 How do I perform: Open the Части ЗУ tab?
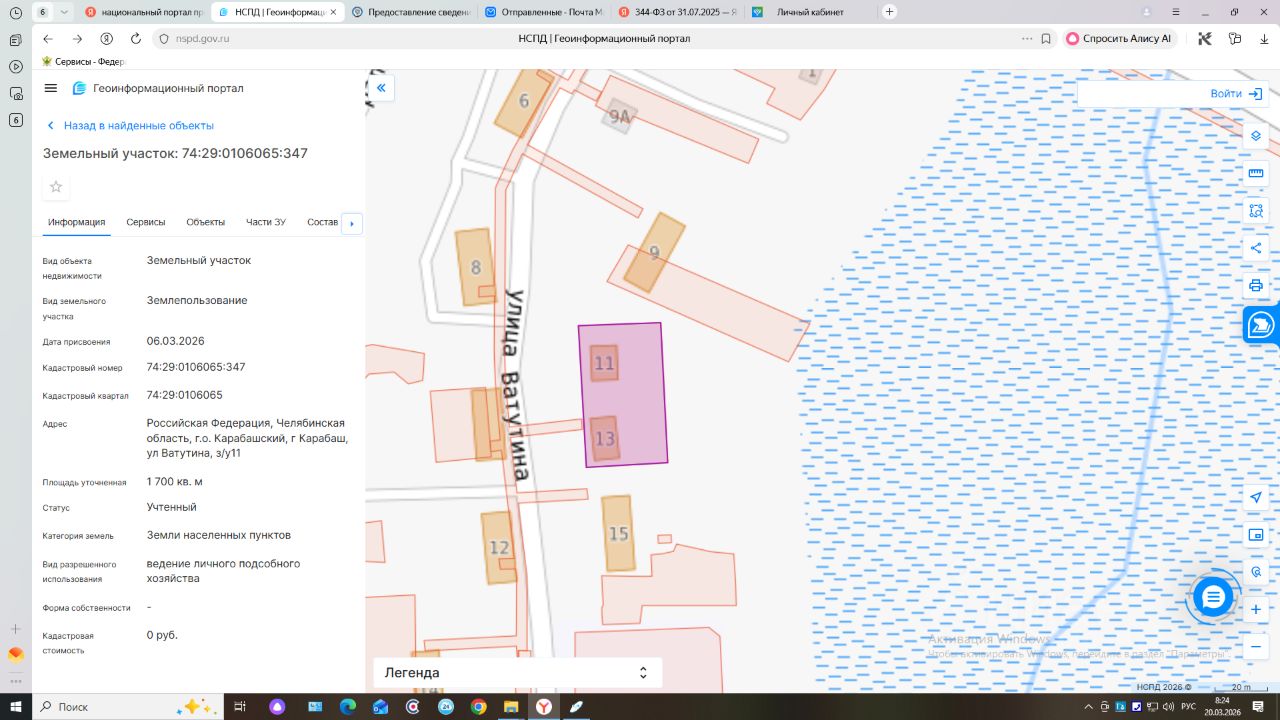(x=266, y=222)
